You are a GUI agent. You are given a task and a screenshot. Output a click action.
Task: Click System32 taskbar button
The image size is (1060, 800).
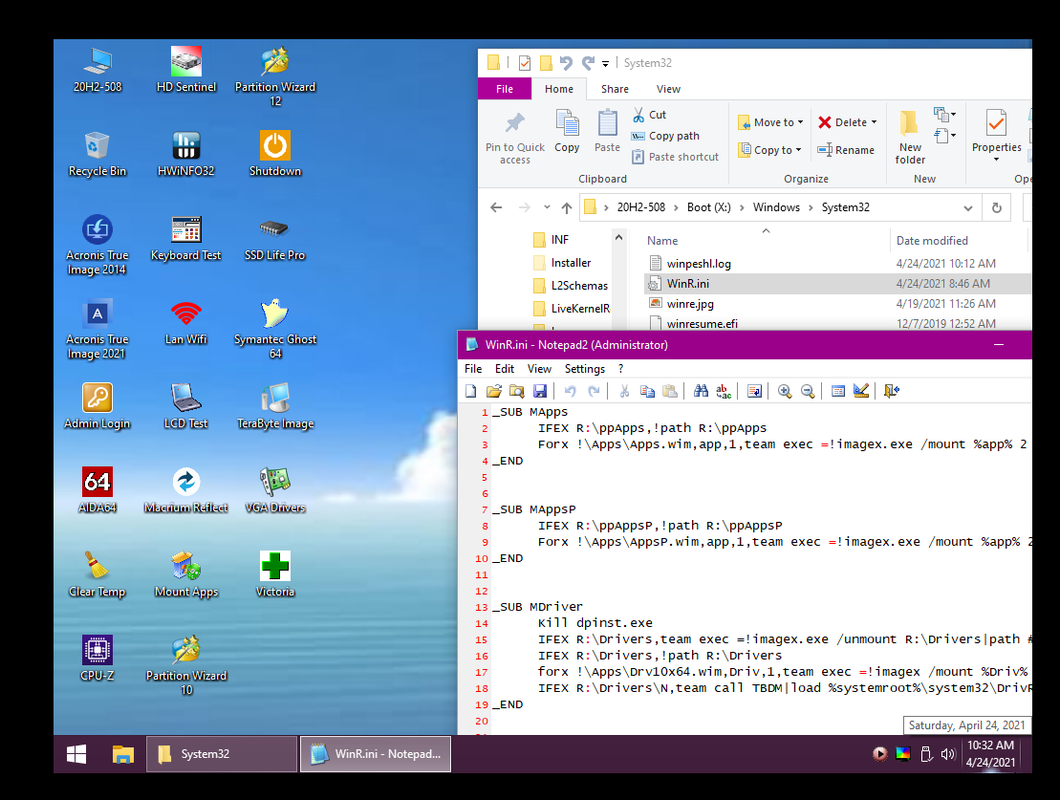point(221,754)
